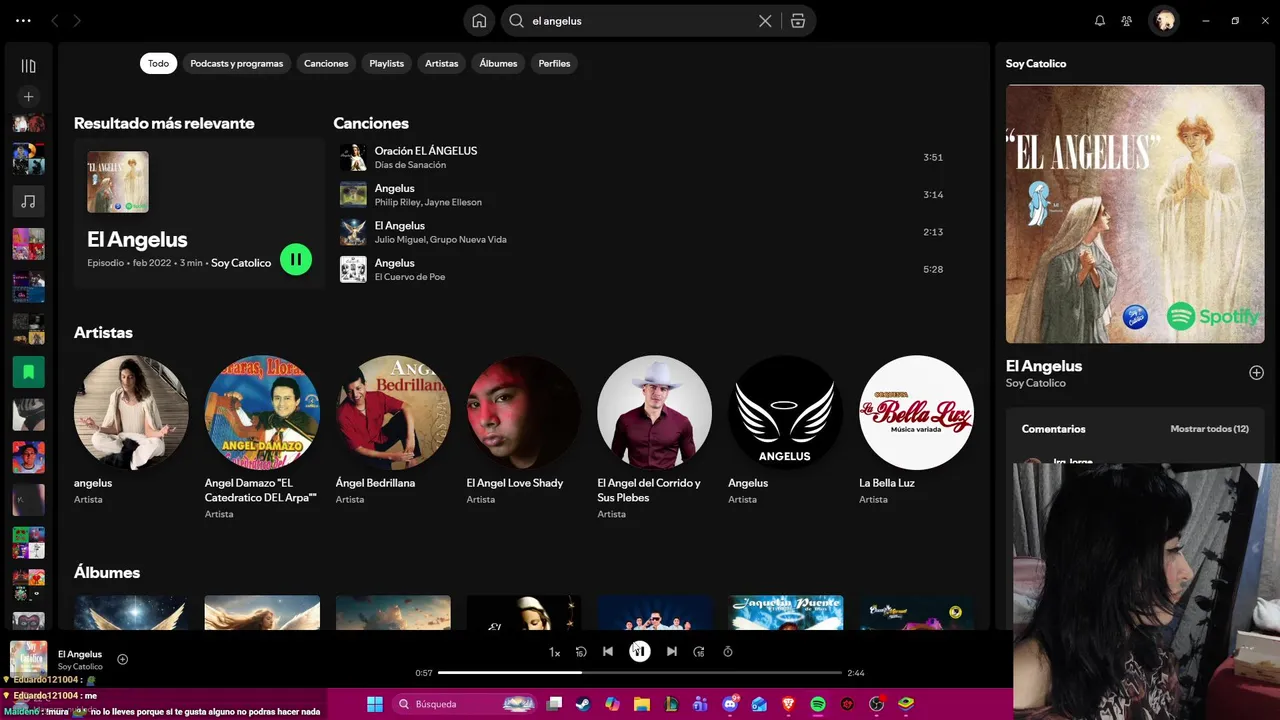Open artist angelus meditating photo

pyautogui.click(x=131, y=413)
